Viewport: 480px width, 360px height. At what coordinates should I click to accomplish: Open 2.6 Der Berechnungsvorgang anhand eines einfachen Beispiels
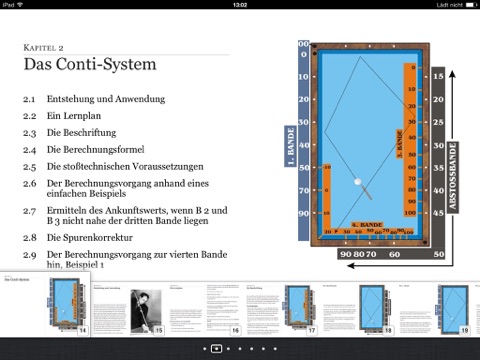click(x=116, y=188)
